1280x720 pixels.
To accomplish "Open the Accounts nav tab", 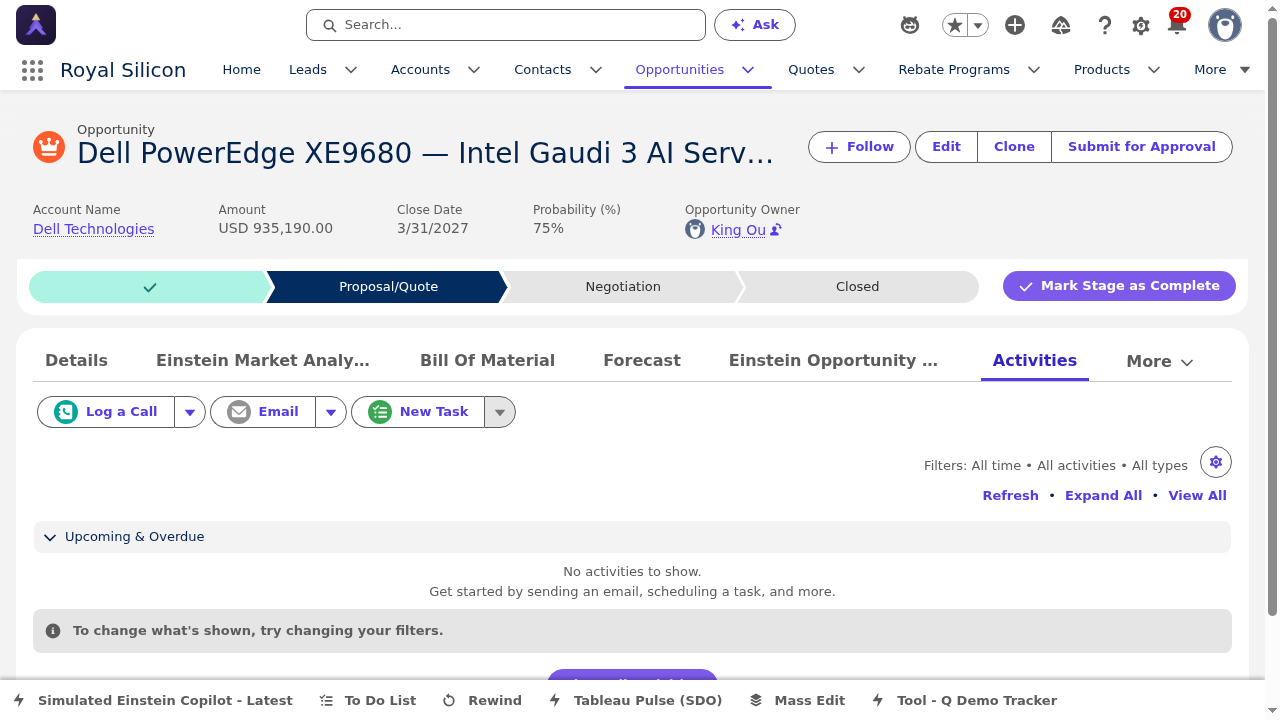I will tap(420, 70).
